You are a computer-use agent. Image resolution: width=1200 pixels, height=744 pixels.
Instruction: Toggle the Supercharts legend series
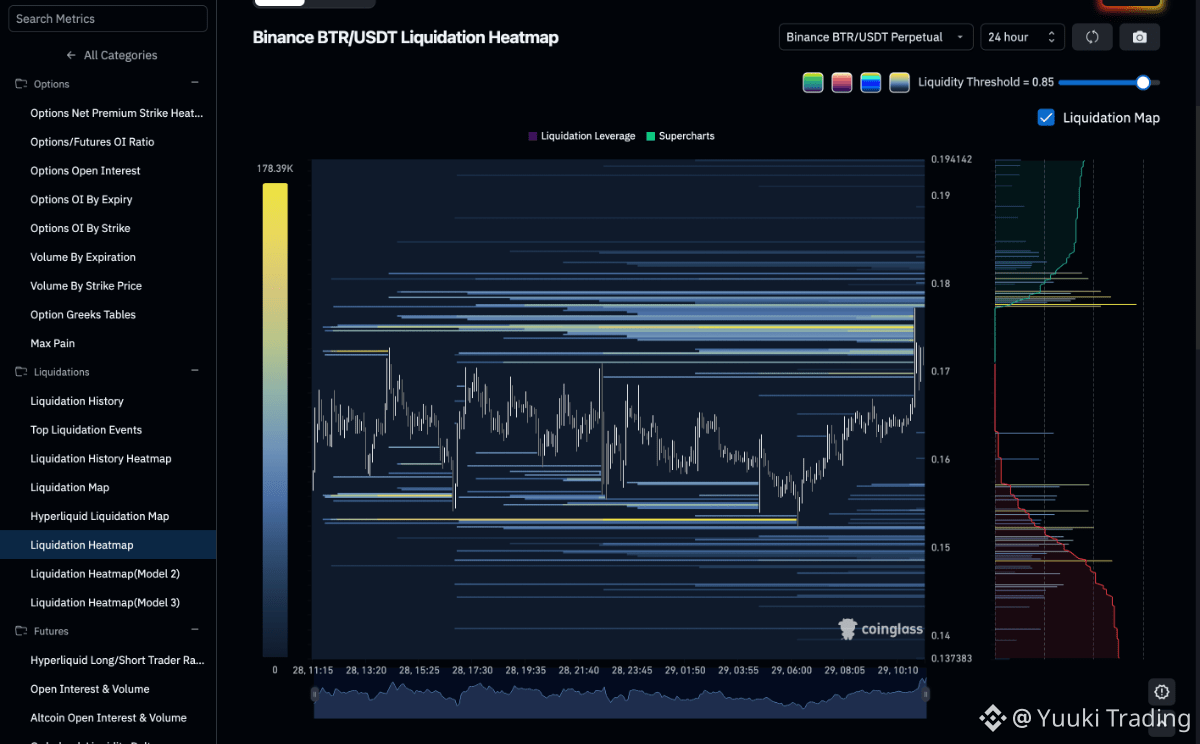[681, 136]
